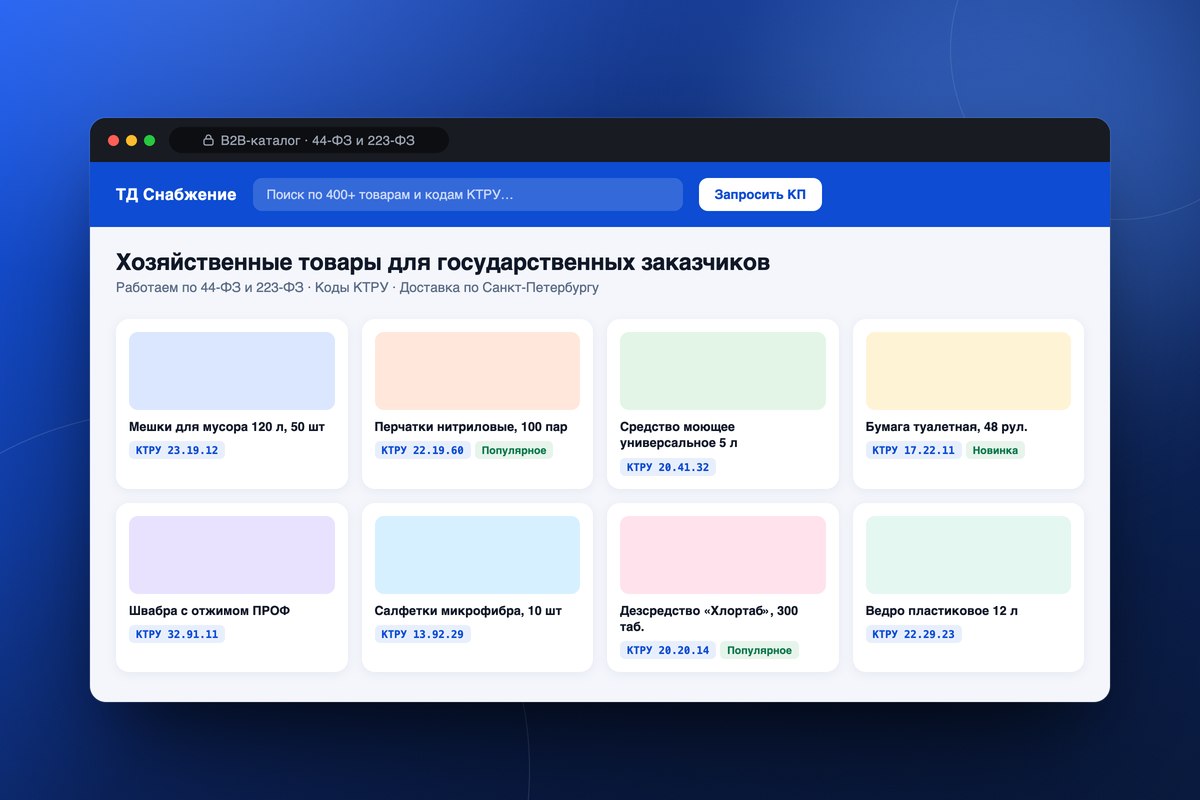Viewport: 1200px width, 800px height.
Task: Click the title Бумага туалетная, 48 рул.
Action: [946, 427]
